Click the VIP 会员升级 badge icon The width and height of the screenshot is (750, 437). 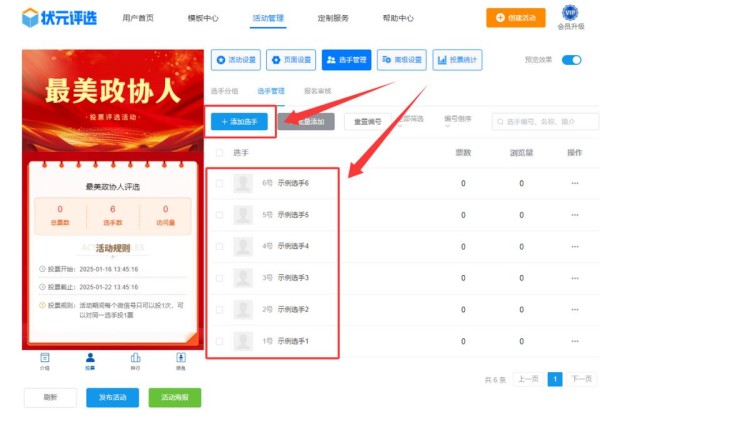click(x=570, y=13)
